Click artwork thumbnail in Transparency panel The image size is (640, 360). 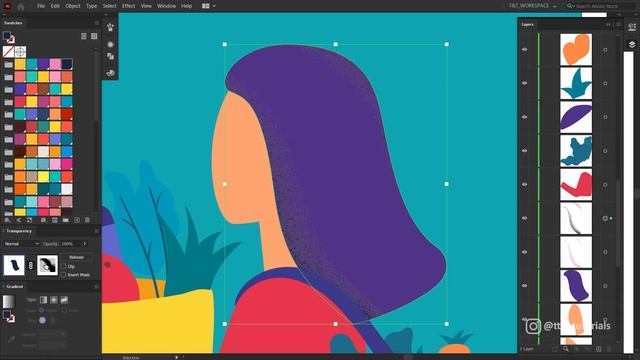point(14,265)
